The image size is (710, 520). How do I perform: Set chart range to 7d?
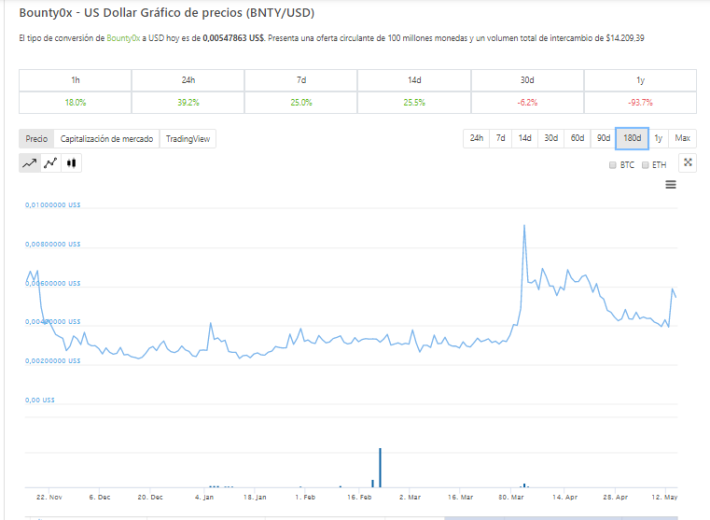tap(500, 138)
